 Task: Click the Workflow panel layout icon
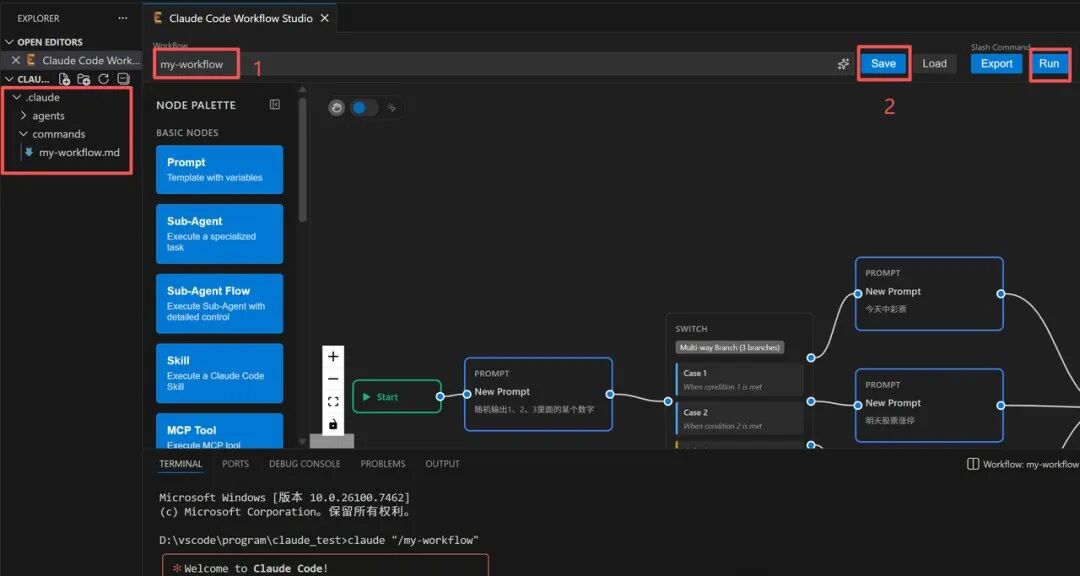coord(973,464)
